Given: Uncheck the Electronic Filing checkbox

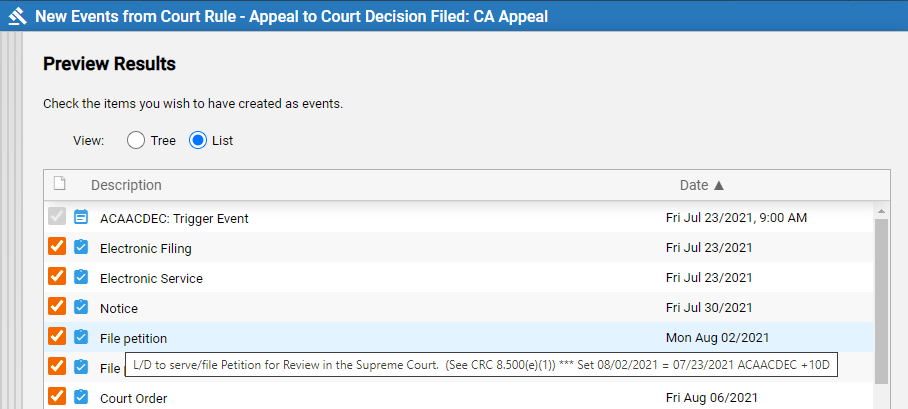Looking at the screenshot, I should [57, 247].
